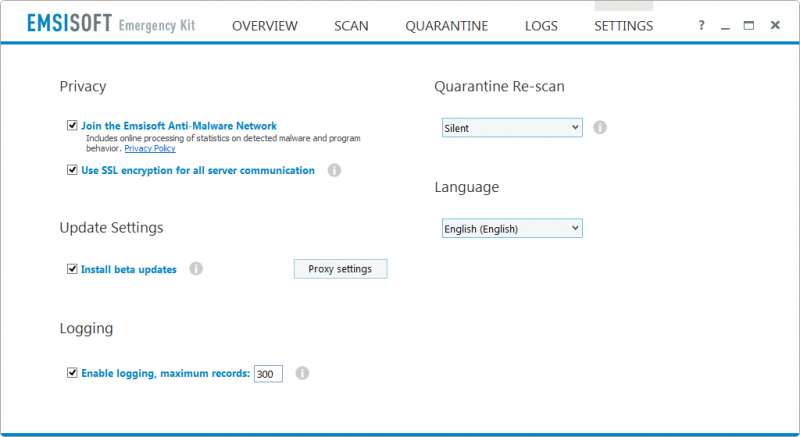Open Proxy settings button
This screenshot has width=800, height=437.
point(340,269)
